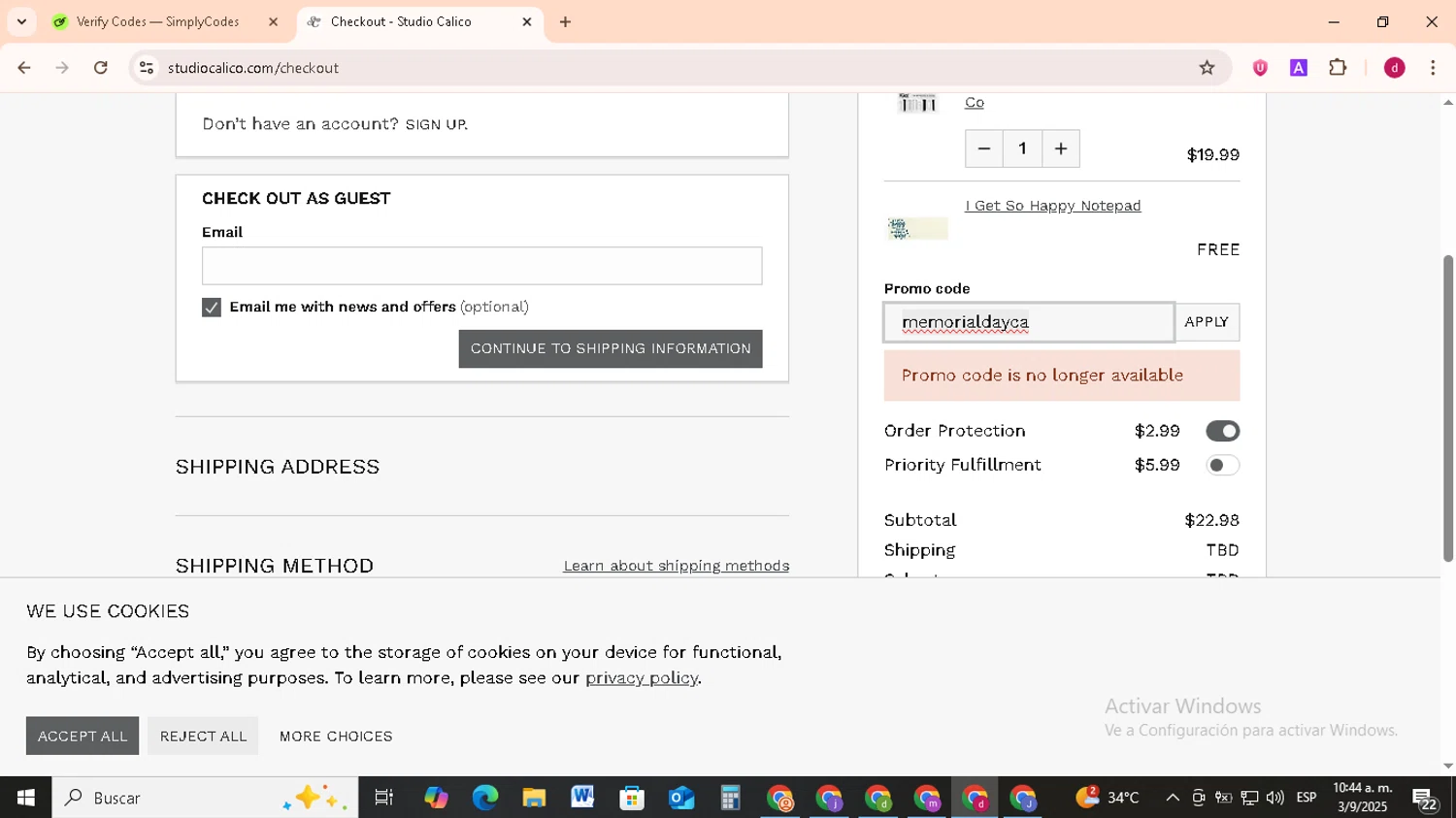The height and width of the screenshot is (818, 1456).
Task: Uncheck Email me with news and offers
Action: click(212, 308)
